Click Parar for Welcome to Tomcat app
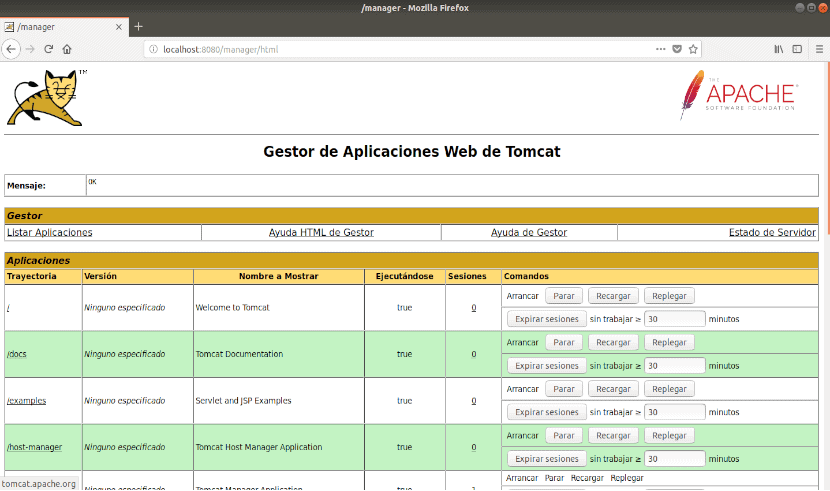830x491 pixels. pos(564,296)
